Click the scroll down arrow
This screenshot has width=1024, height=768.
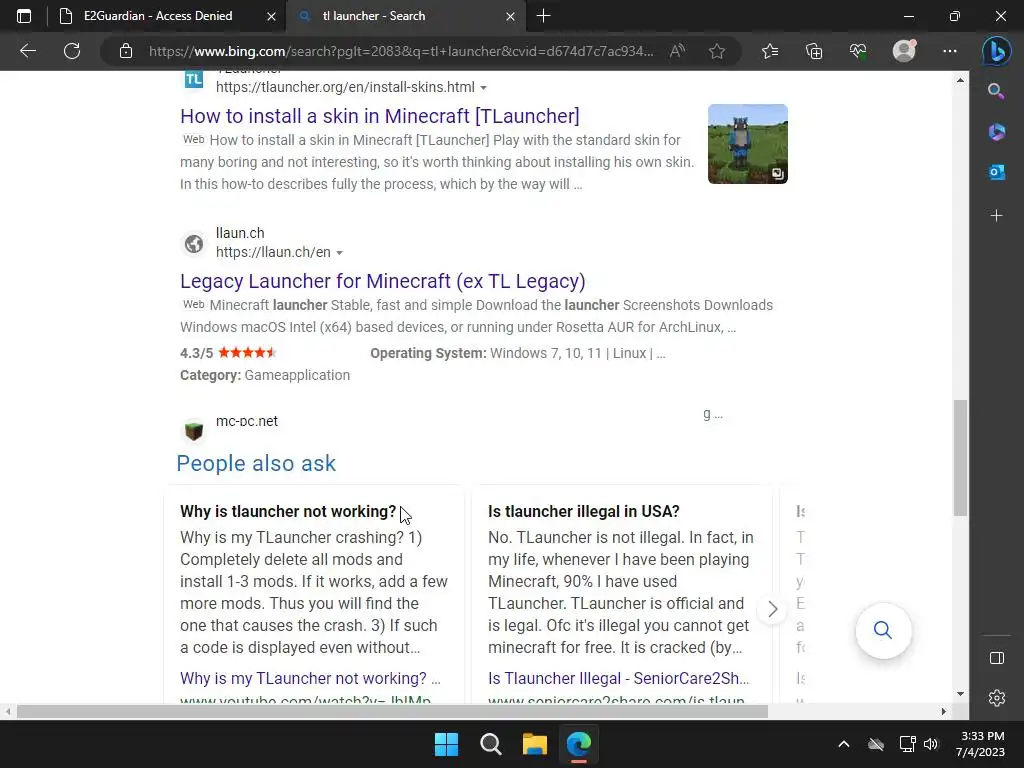tap(960, 694)
